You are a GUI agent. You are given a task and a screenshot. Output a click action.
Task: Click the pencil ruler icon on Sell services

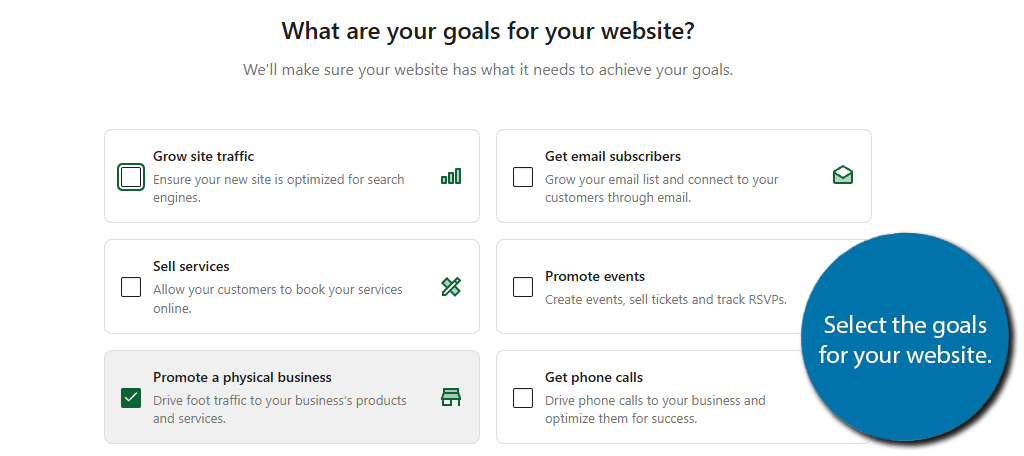pos(451,287)
